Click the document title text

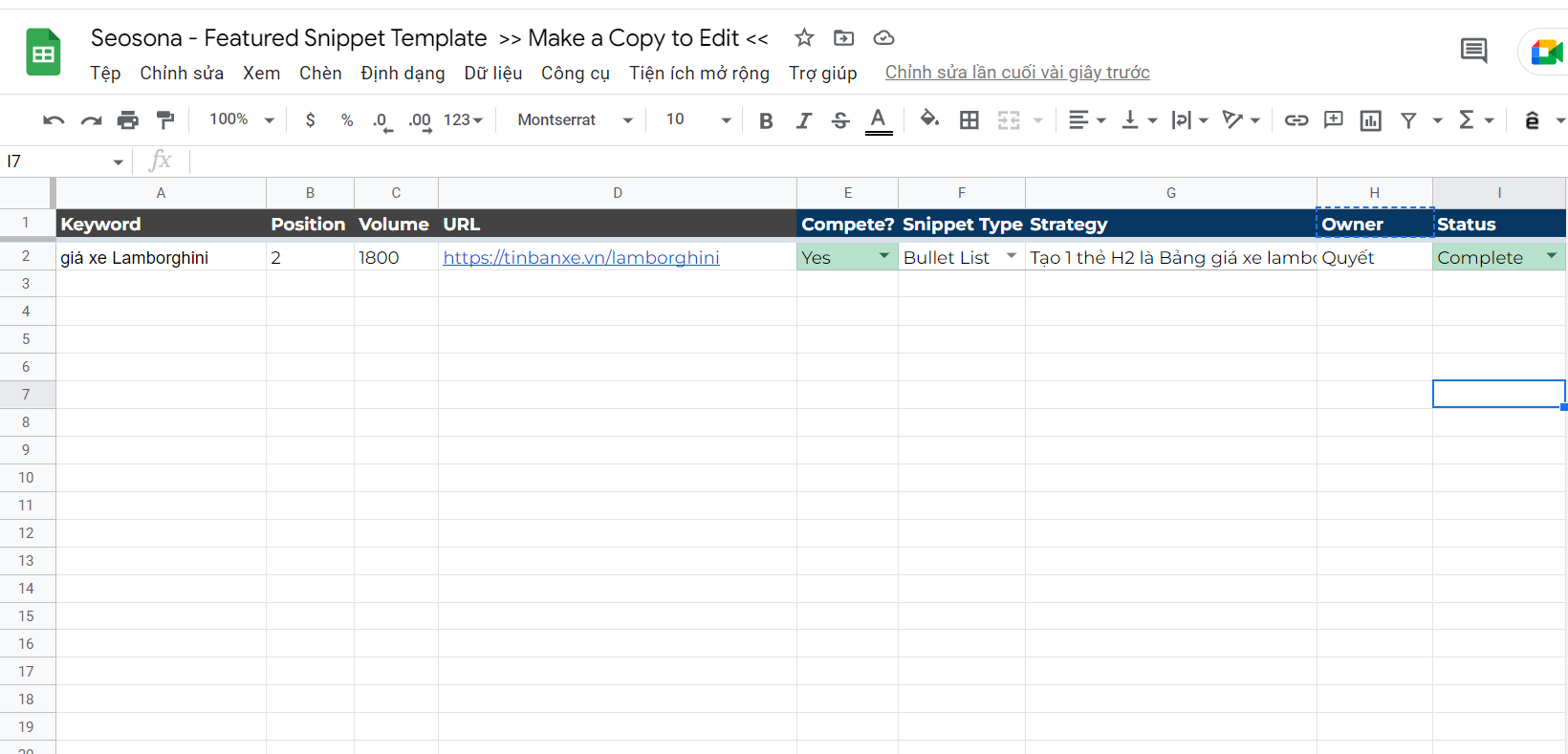429,38
